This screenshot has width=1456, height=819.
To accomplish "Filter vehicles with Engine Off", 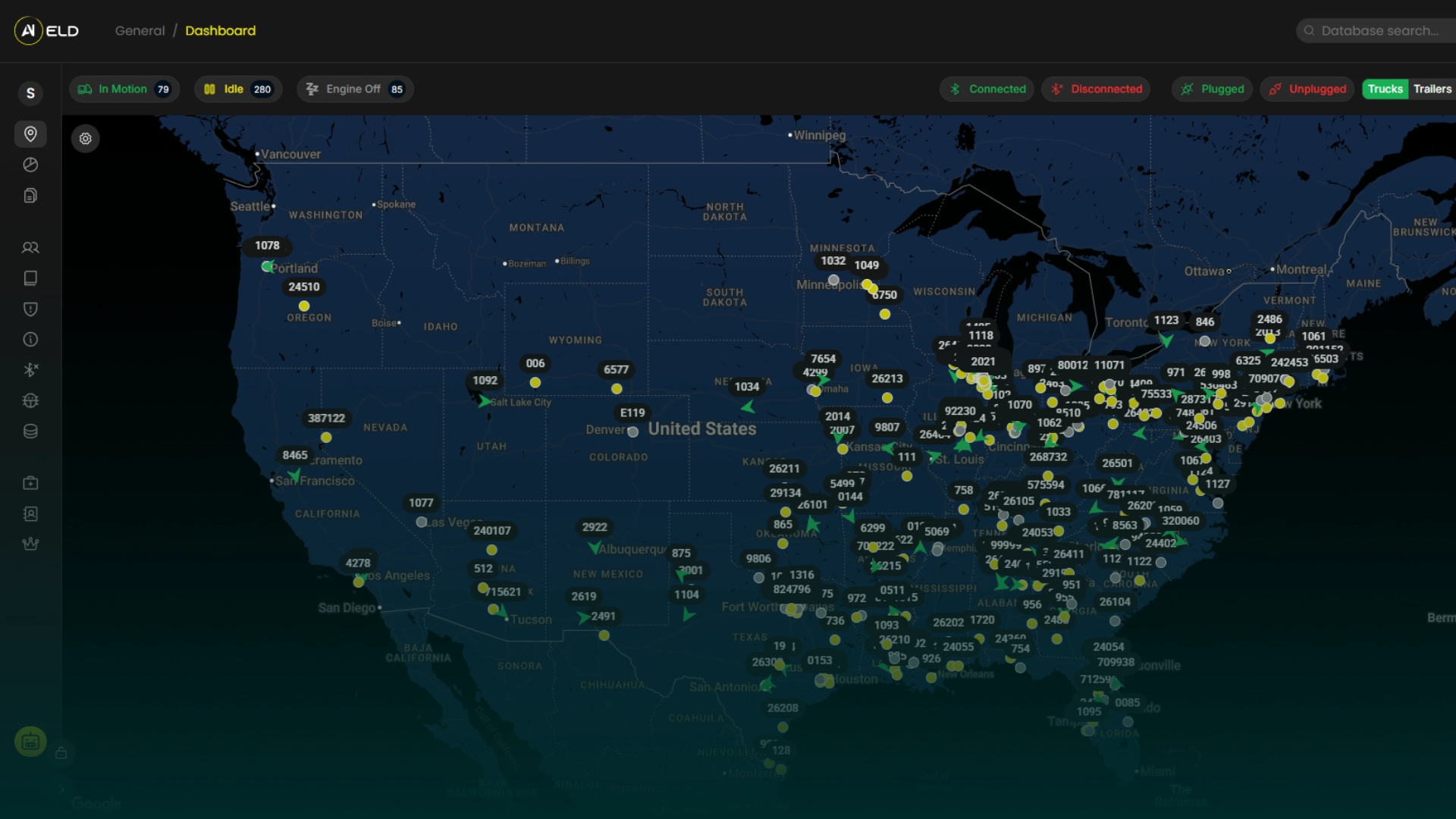I will click(353, 89).
